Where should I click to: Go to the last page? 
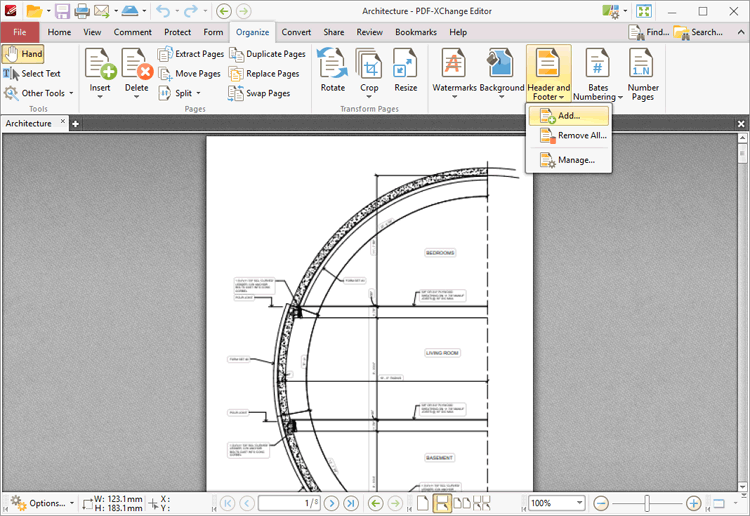pyautogui.click(x=351, y=503)
